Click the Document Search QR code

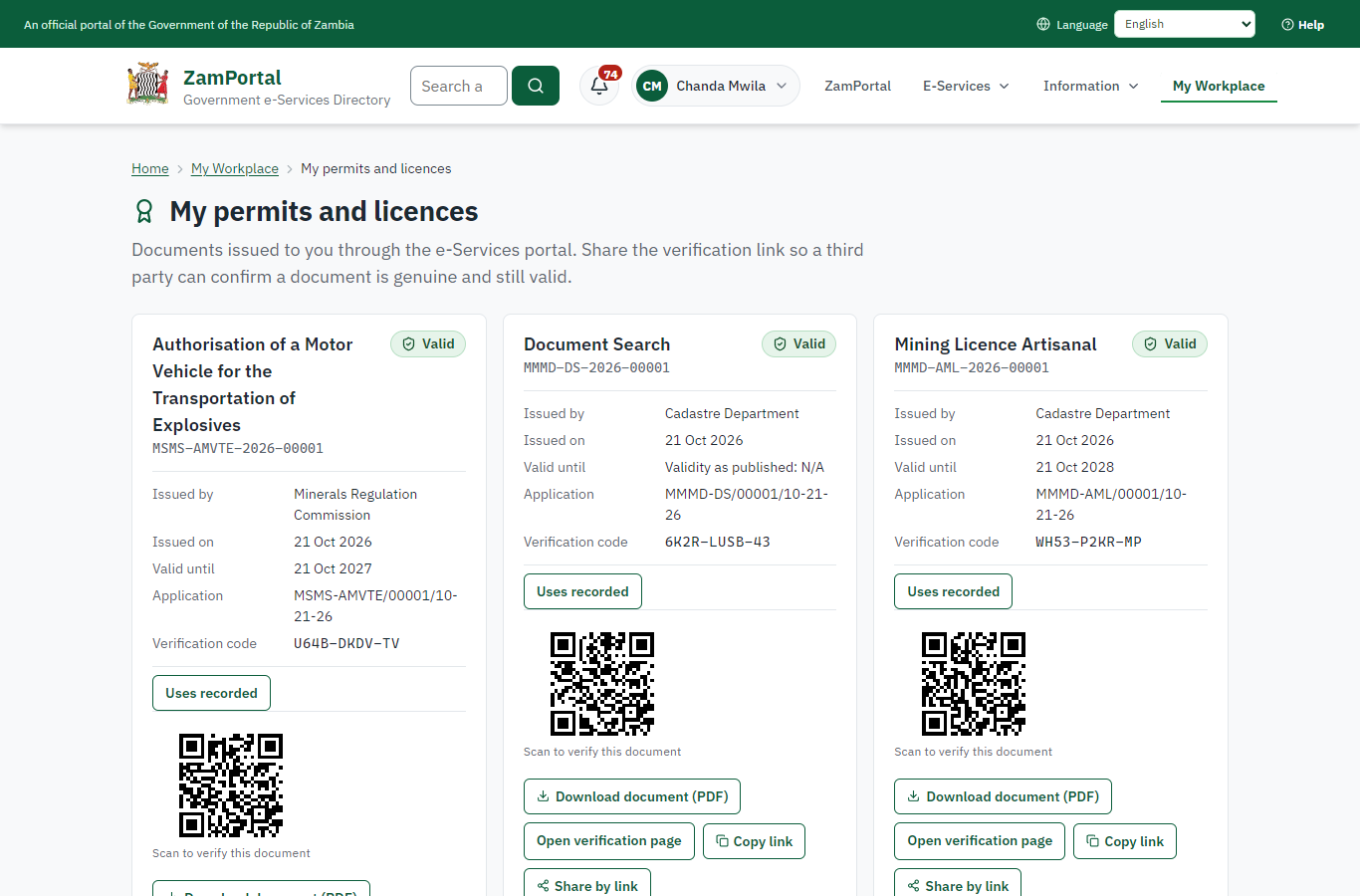click(x=602, y=684)
